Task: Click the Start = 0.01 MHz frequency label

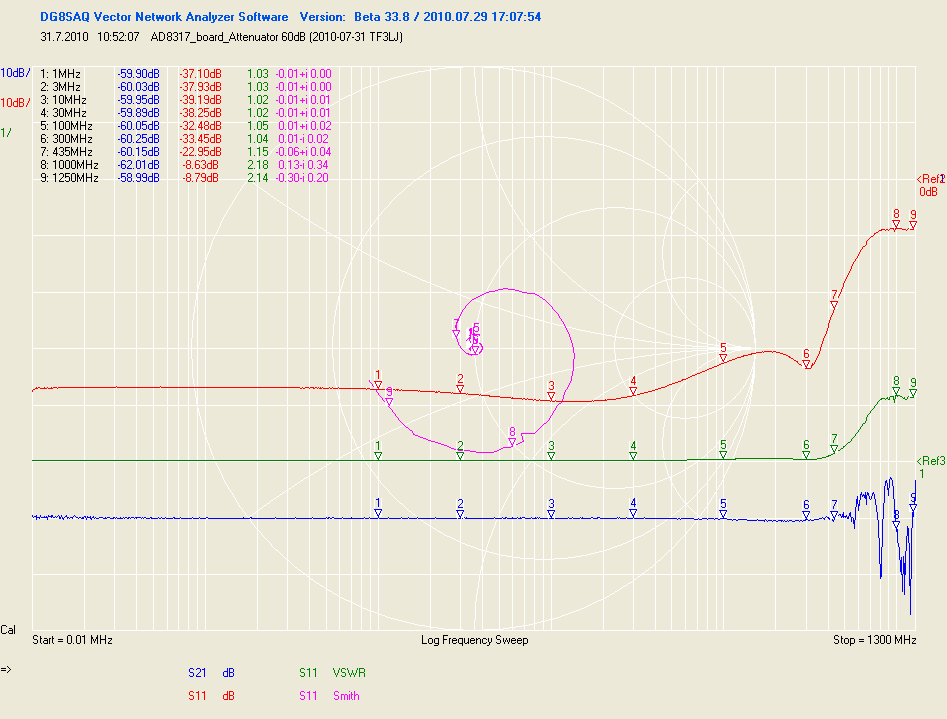Action: 73,640
